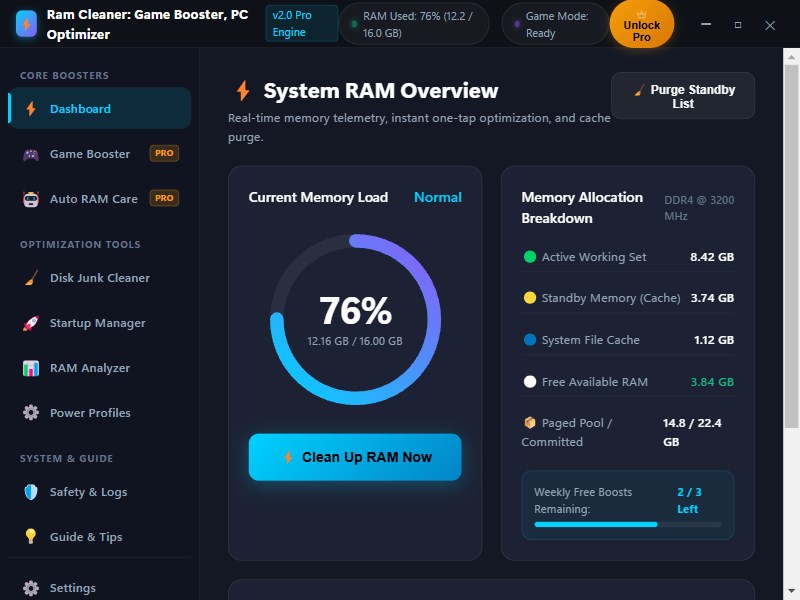Click the scrollbar up arrow
800x600 pixels.
(x=792, y=56)
